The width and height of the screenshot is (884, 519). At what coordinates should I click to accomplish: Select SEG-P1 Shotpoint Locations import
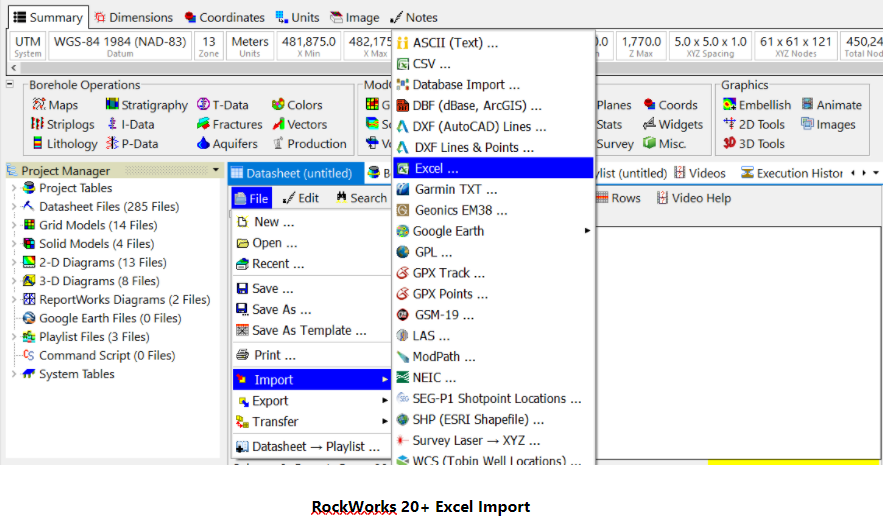(x=493, y=398)
